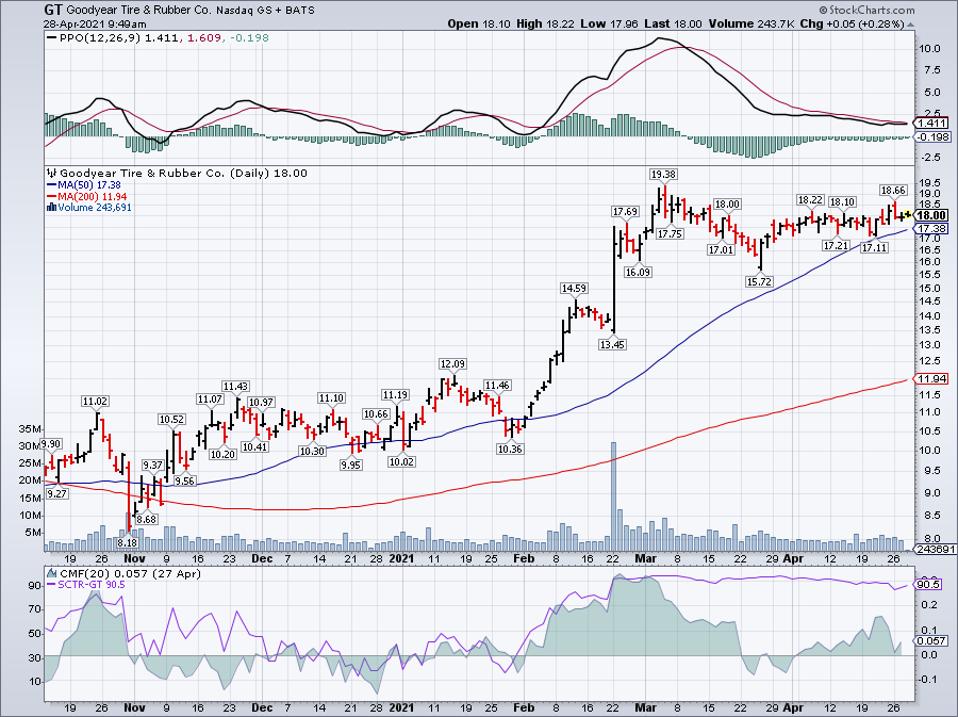
Task: Click the 10.52 price label
Action: 171,420
